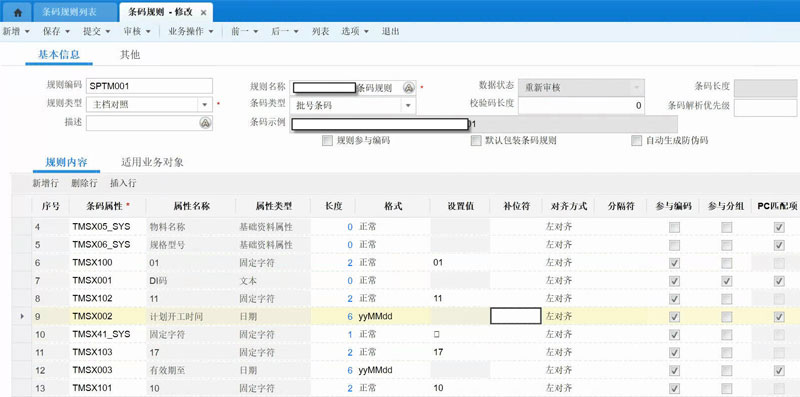The image size is (800, 397).
Task: Toggle PC匹配项 checkbox for row 12
Action: (x=779, y=370)
